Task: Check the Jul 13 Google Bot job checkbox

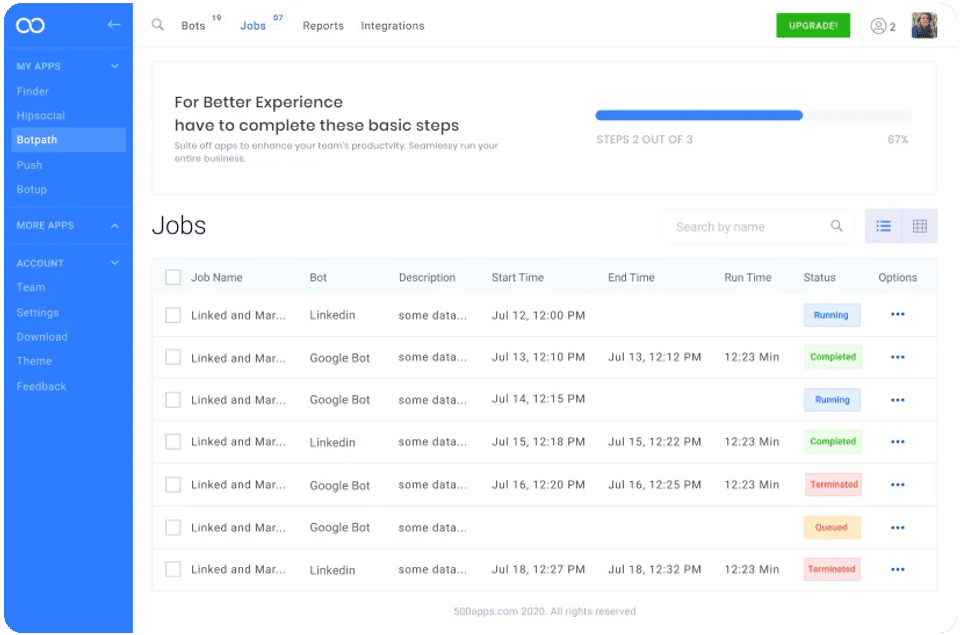Action: tap(173, 357)
